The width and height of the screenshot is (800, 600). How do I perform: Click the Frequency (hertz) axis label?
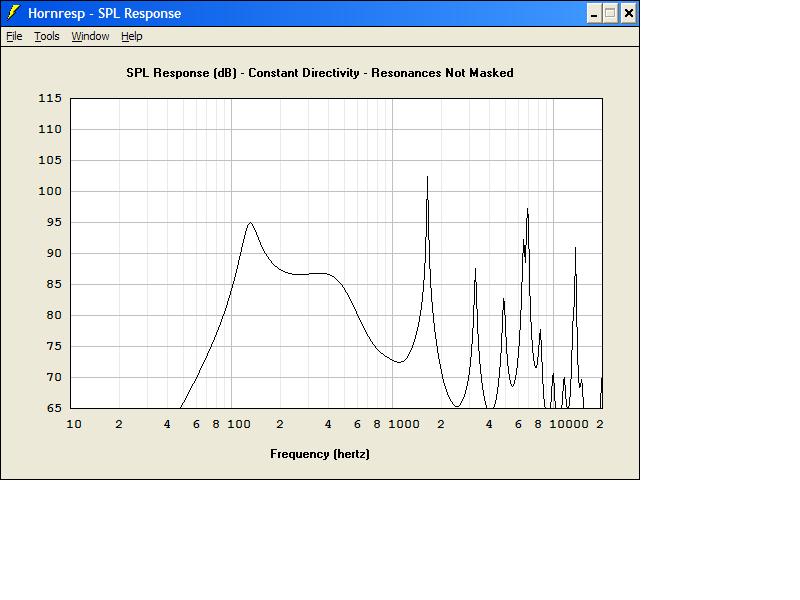pos(320,454)
